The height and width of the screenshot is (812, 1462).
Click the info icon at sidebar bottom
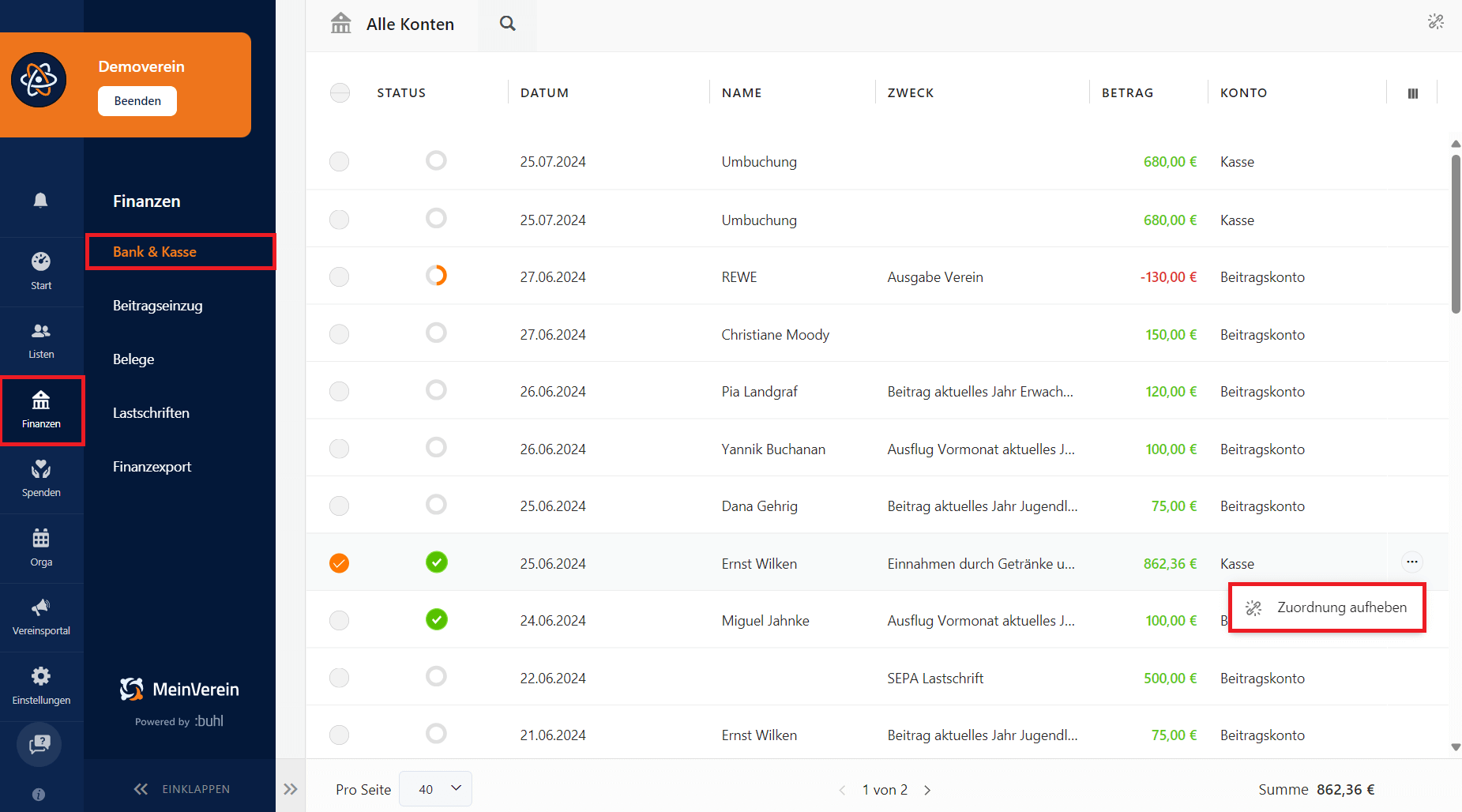pos(39,795)
